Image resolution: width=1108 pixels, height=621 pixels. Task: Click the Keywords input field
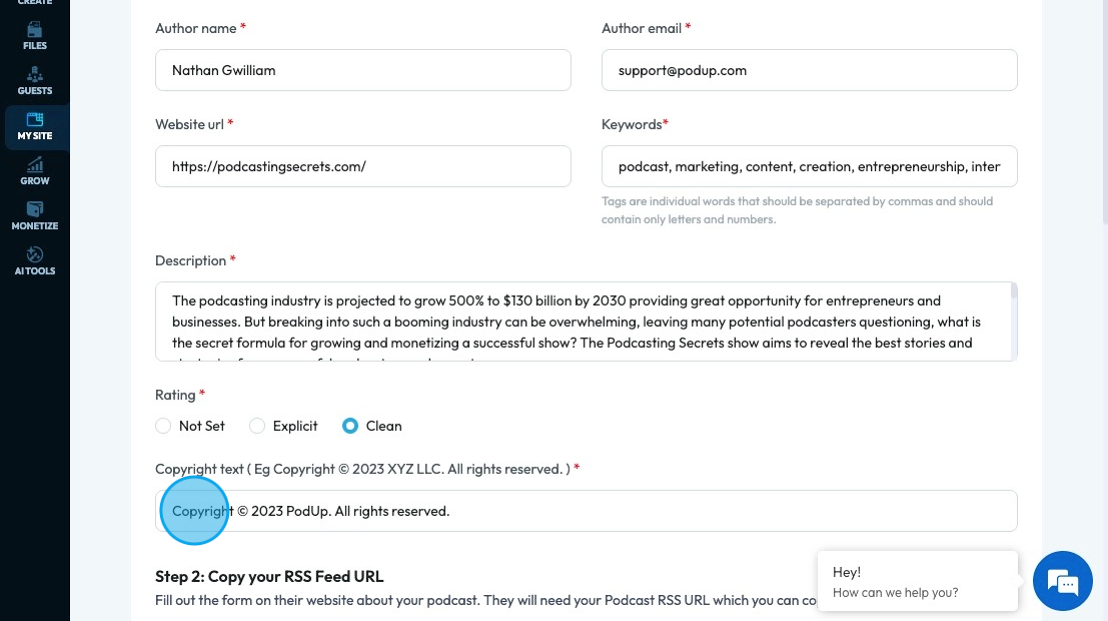809,166
